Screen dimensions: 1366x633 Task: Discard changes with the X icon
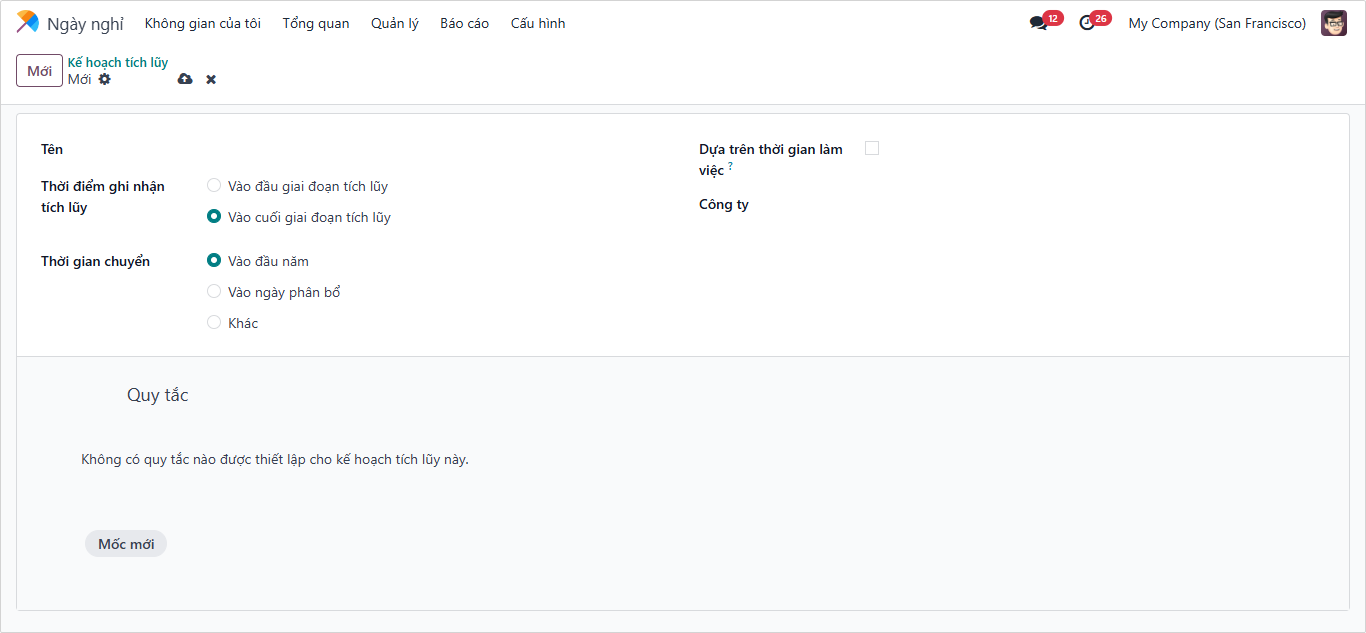[211, 79]
